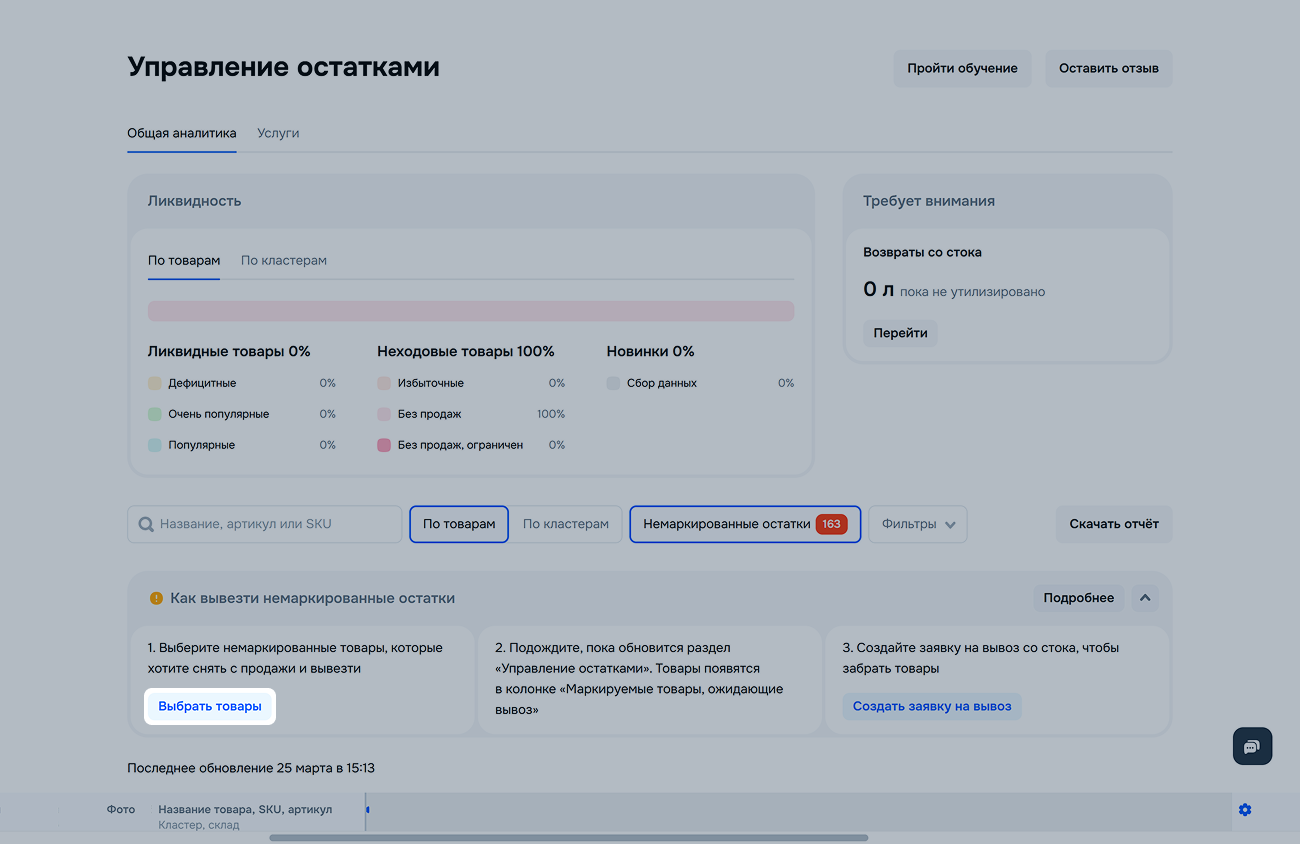Select По товарам view next to search
1300x844 pixels.
pyautogui.click(x=459, y=524)
